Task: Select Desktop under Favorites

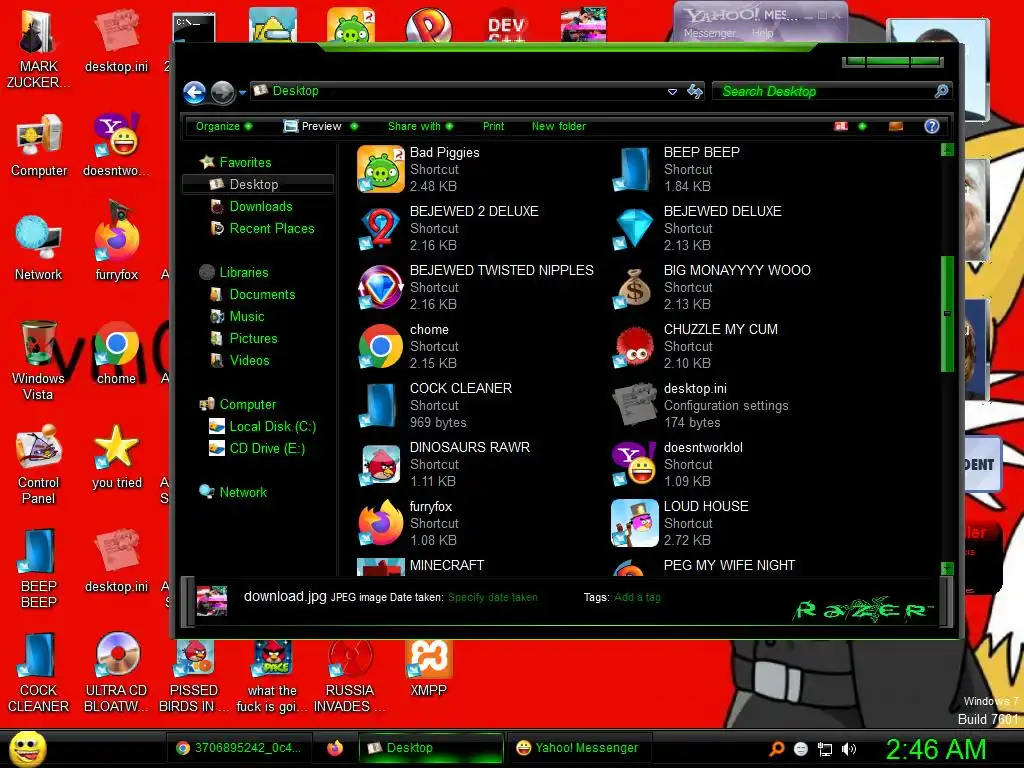Action: [x=258, y=184]
